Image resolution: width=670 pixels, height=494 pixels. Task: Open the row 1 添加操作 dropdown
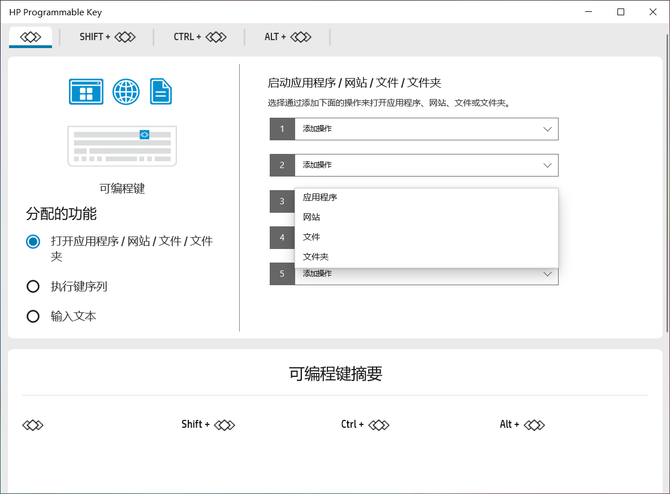click(426, 129)
